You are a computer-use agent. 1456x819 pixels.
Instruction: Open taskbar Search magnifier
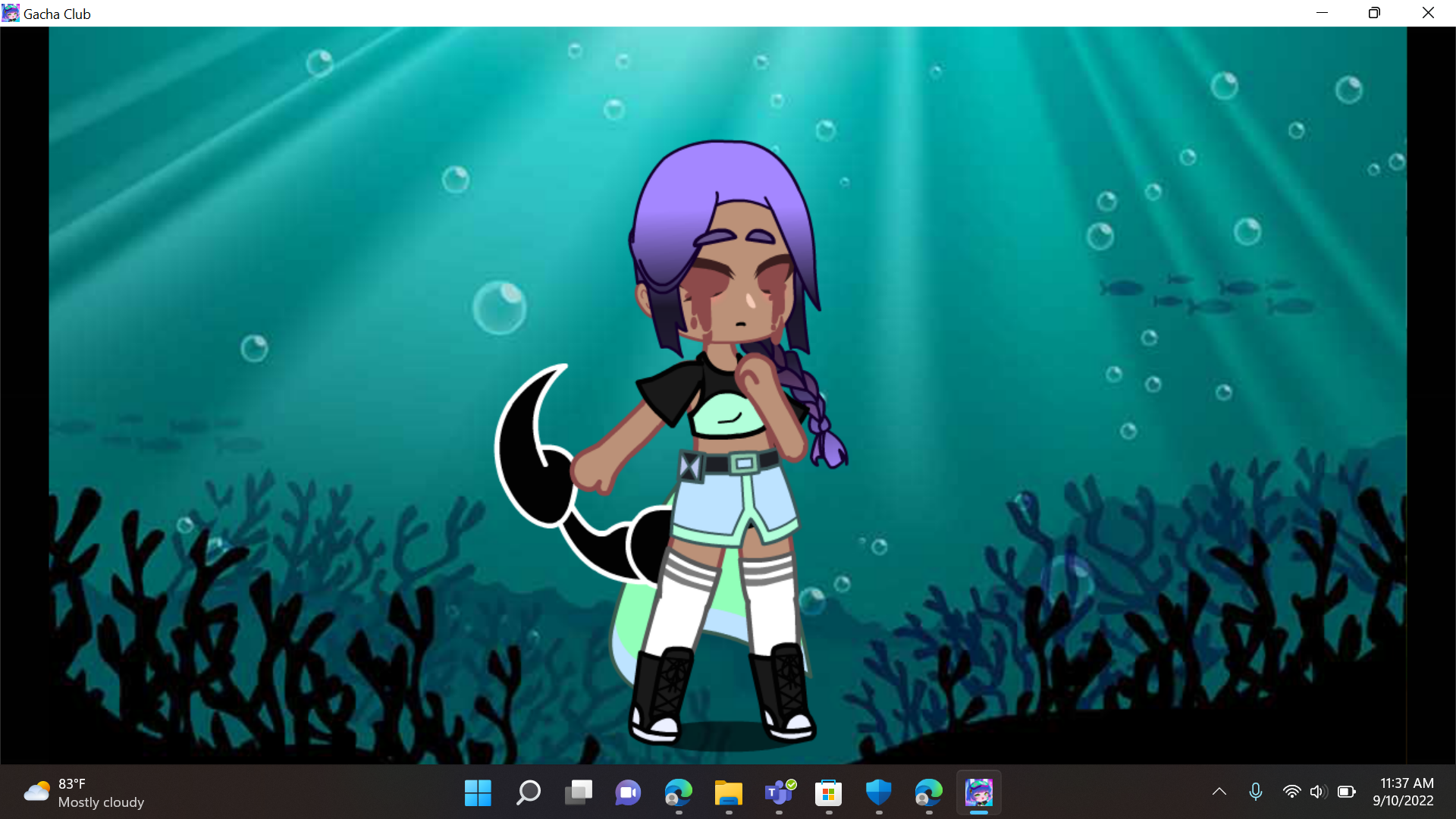tap(528, 792)
